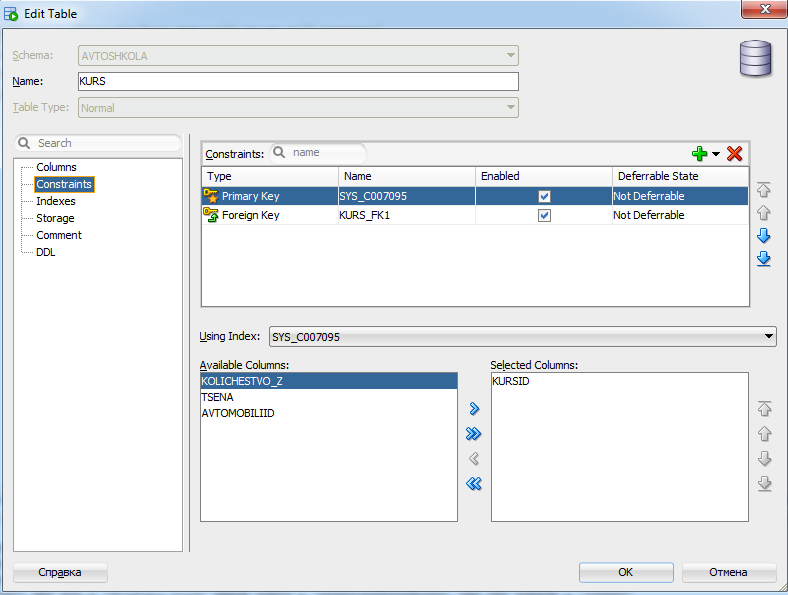Toggle Enabled checkbox for Primary Key

544,196
